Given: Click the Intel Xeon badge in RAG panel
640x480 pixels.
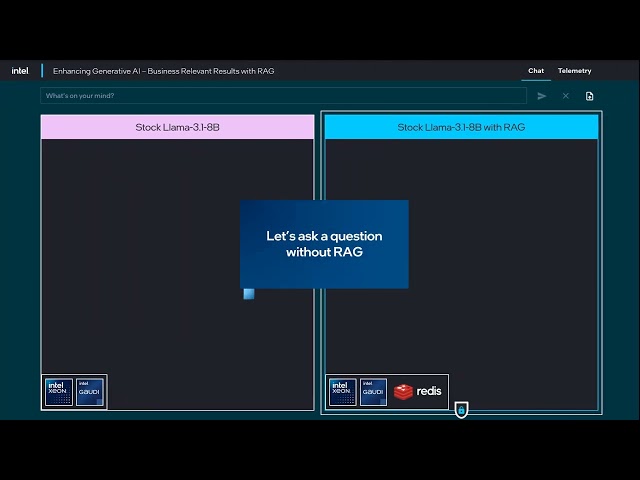Looking at the screenshot, I should pyautogui.click(x=343, y=392).
